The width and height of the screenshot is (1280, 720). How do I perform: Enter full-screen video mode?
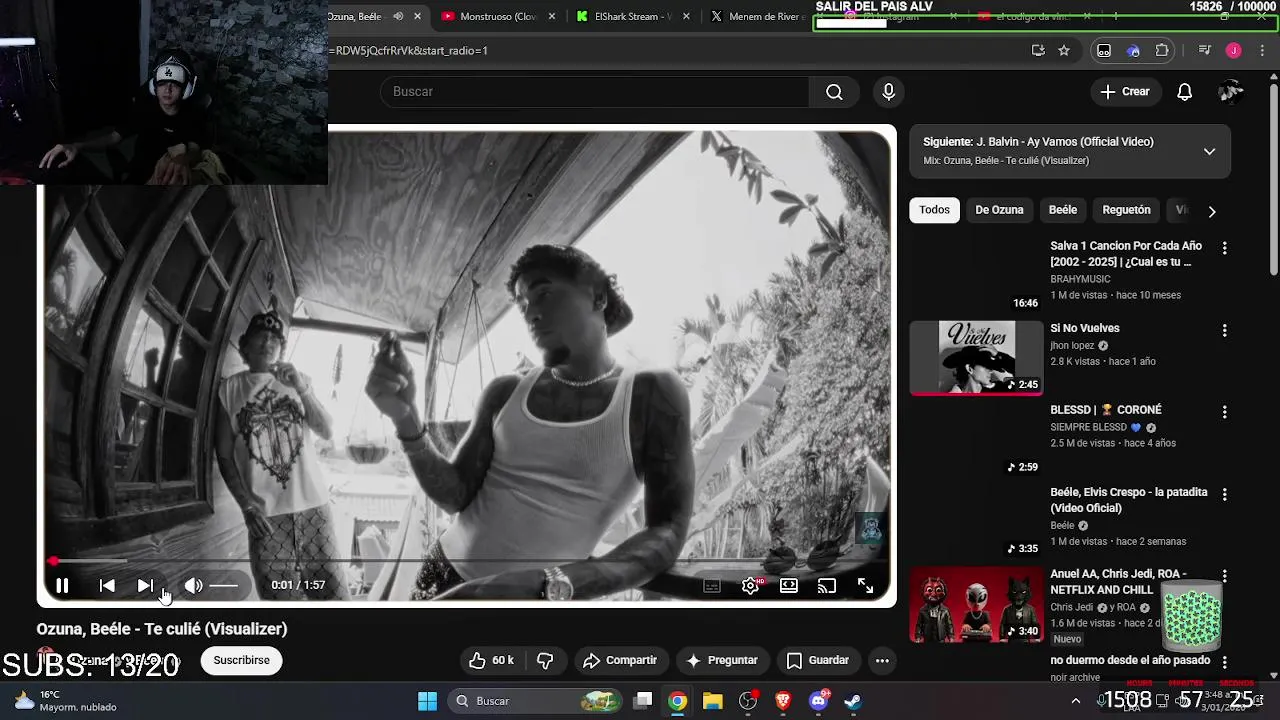coord(866,586)
